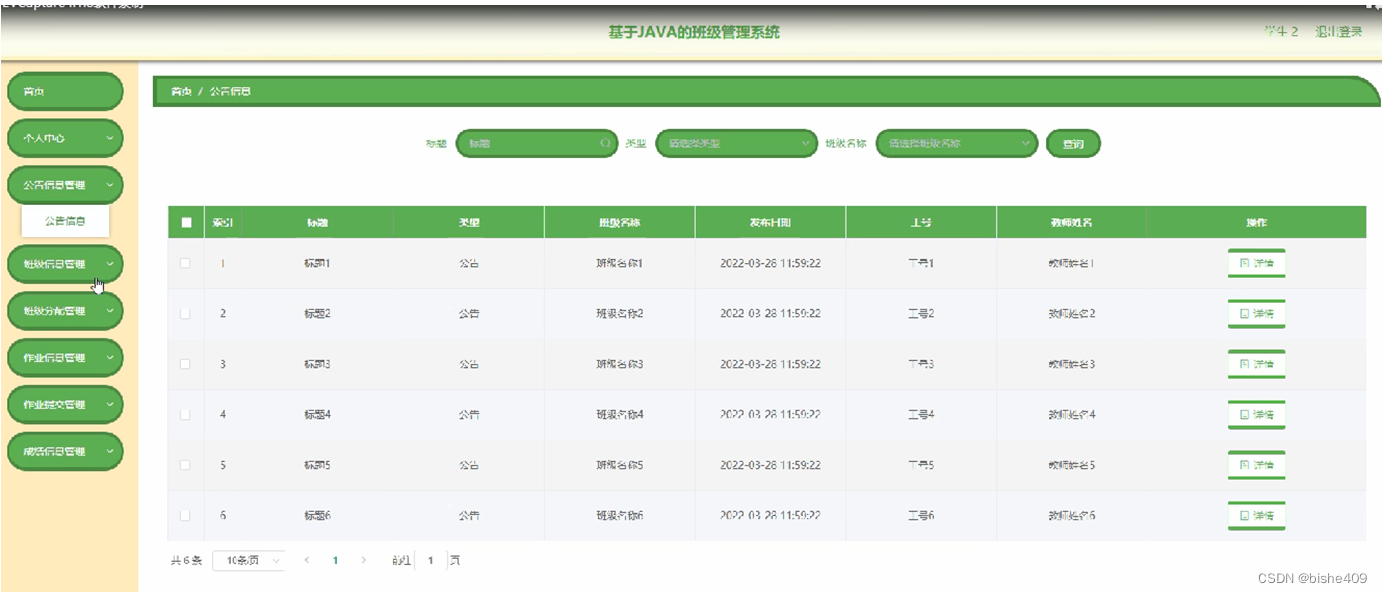Show 详情 for the 标题6 row
The height and width of the screenshot is (593, 1382).
coord(1256,516)
